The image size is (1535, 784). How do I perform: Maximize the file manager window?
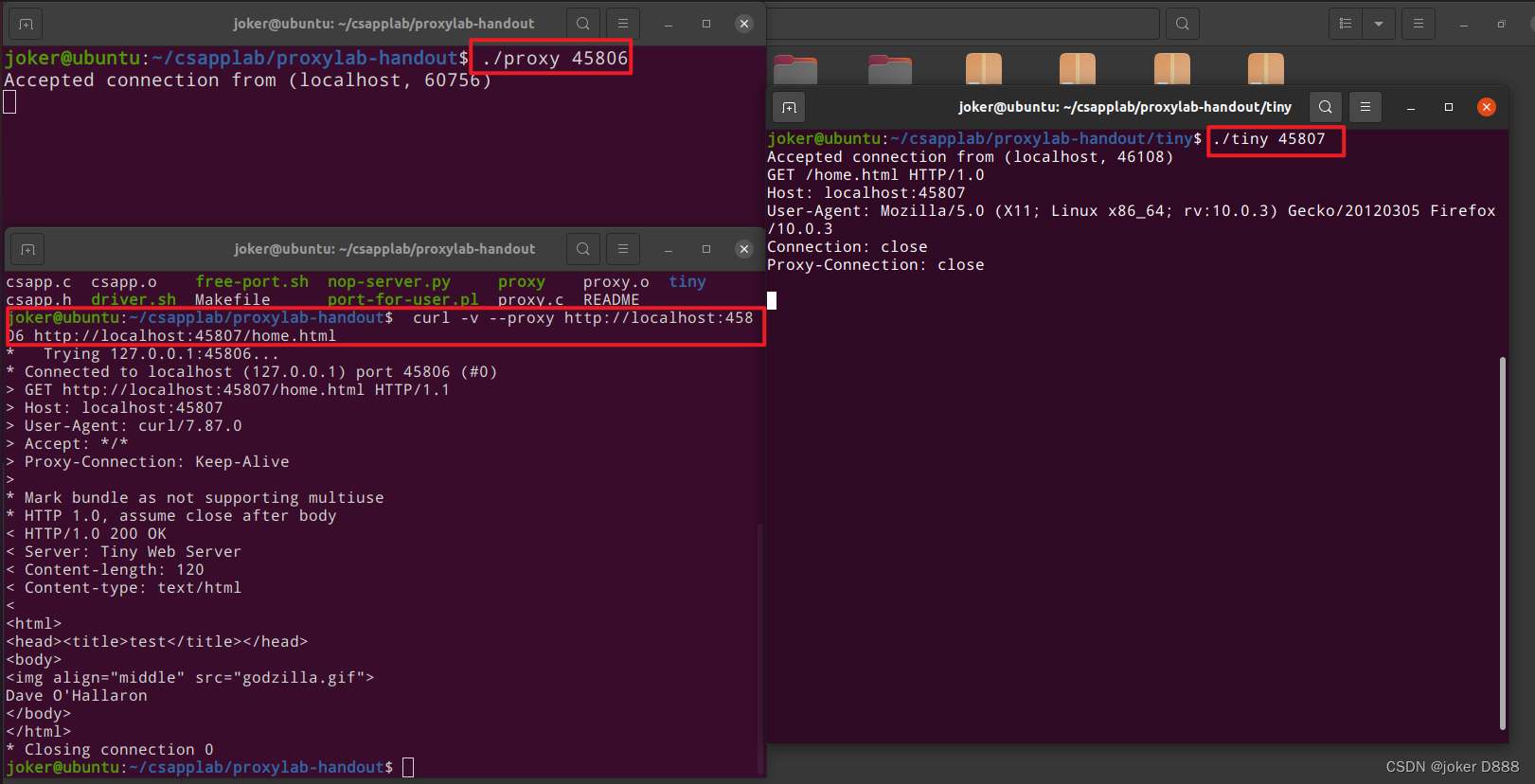(1502, 24)
